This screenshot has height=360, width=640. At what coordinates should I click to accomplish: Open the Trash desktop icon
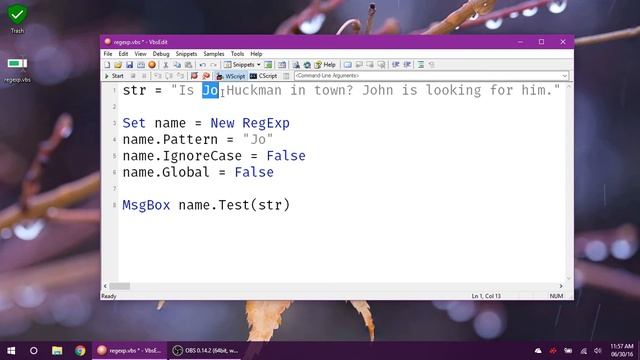pos(17,19)
